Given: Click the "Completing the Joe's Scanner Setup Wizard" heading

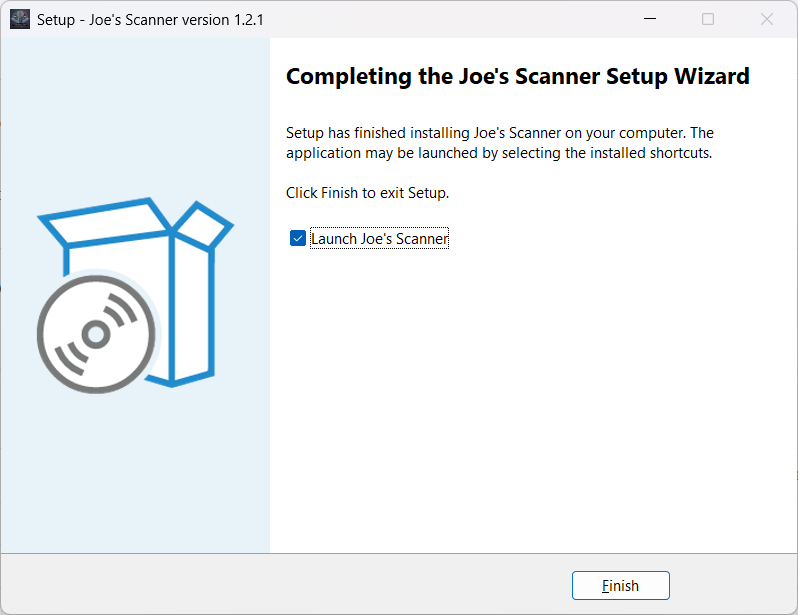Looking at the screenshot, I should pyautogui.click(x=517, y=77).
